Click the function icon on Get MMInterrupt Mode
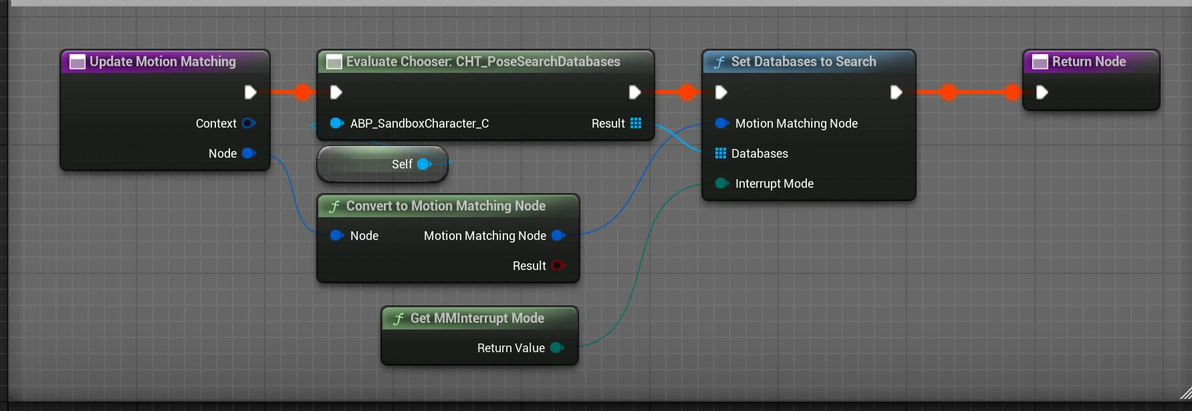Screen dimensions: 1192x411 point(397,319)
